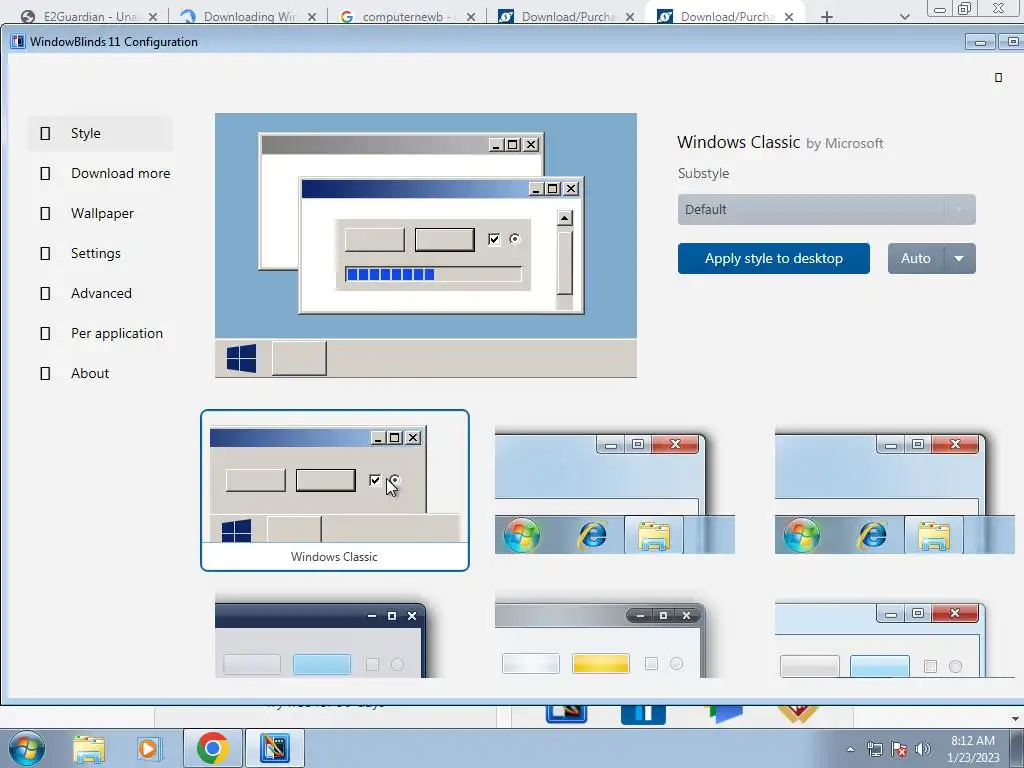Screen dimensions: 1024x768
Task: Select the Aero style thumbnail in the middle of the top row
Action: pyautogui.click(x=615, y=489)
